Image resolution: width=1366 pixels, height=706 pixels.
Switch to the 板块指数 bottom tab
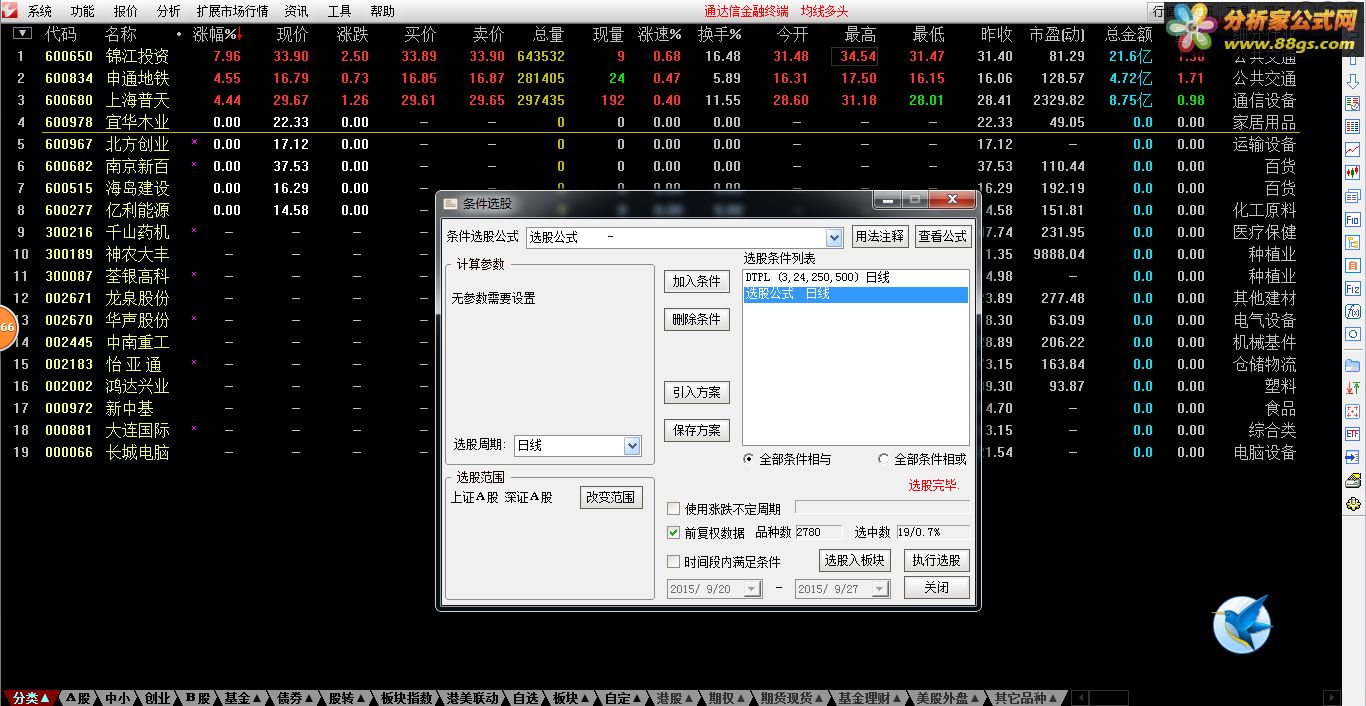pos(406,698)
